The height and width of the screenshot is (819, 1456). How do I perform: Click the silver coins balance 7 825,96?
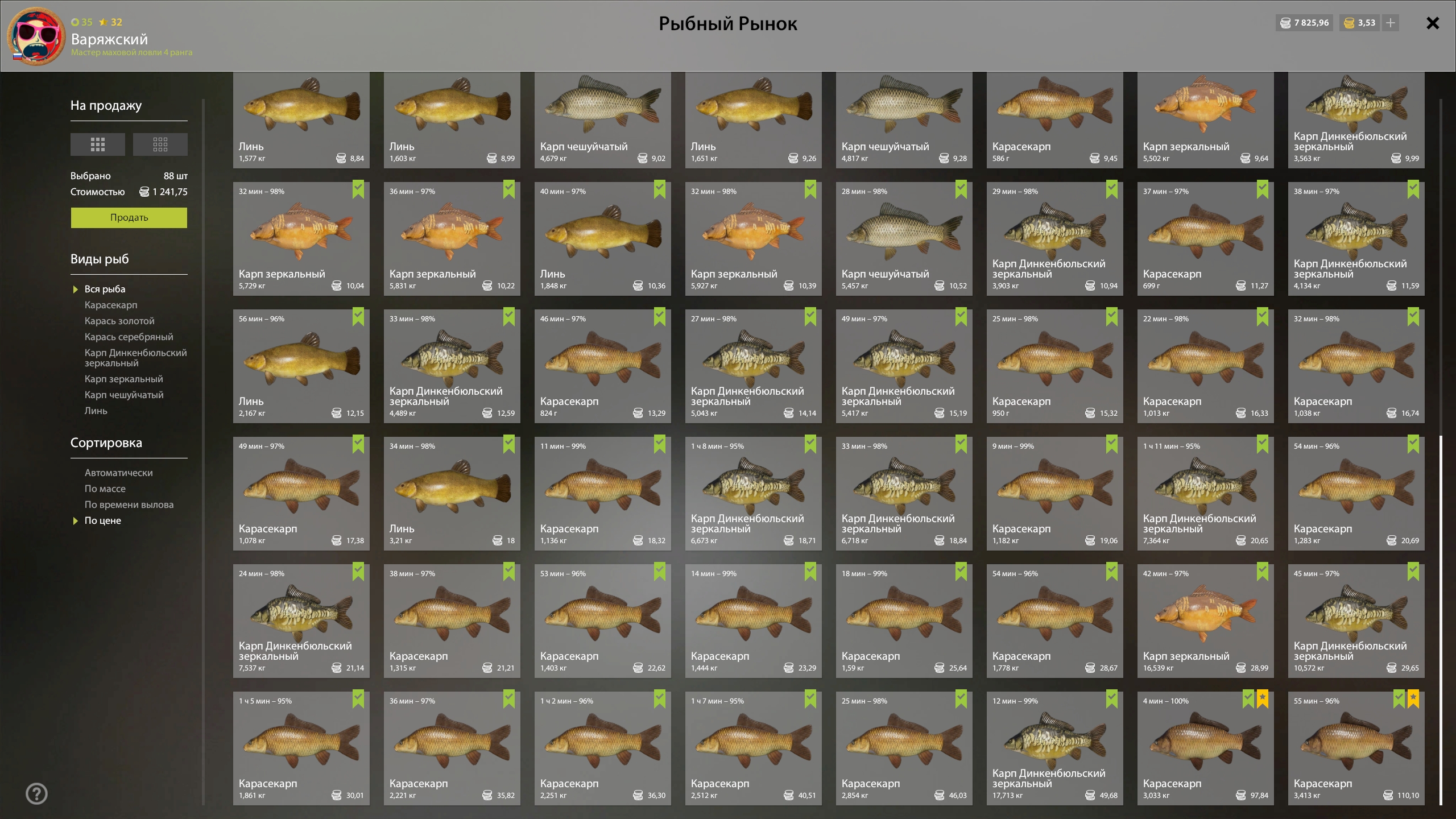click(1305, 23)
